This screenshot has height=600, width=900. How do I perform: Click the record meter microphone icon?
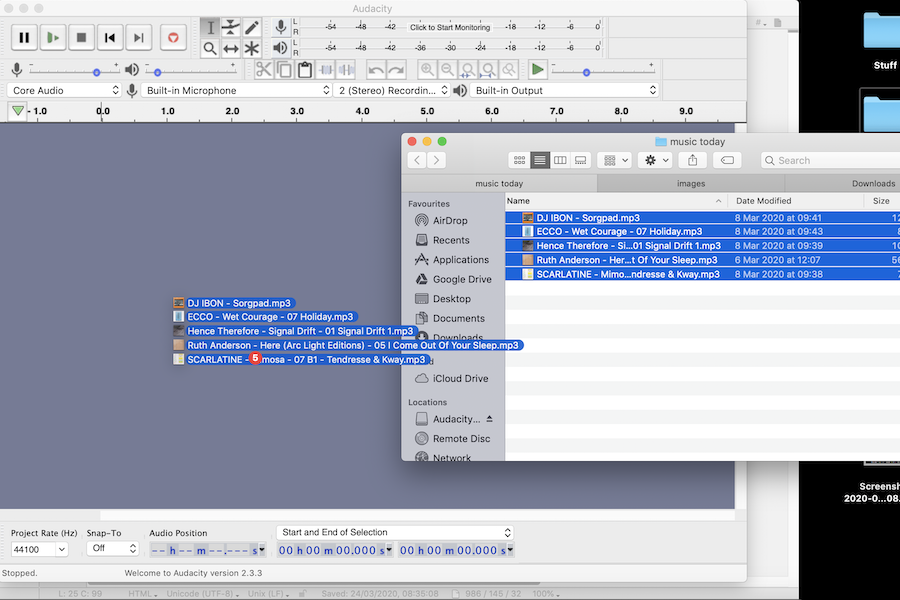pos(280,27)
